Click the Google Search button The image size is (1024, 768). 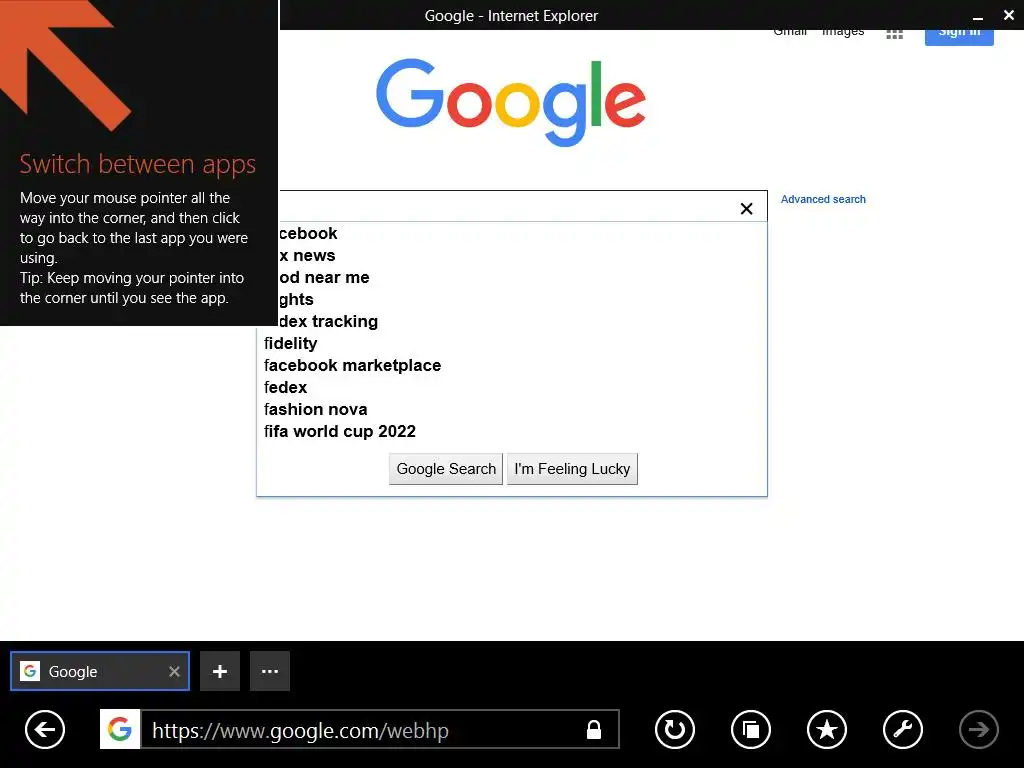coord(446,469)
